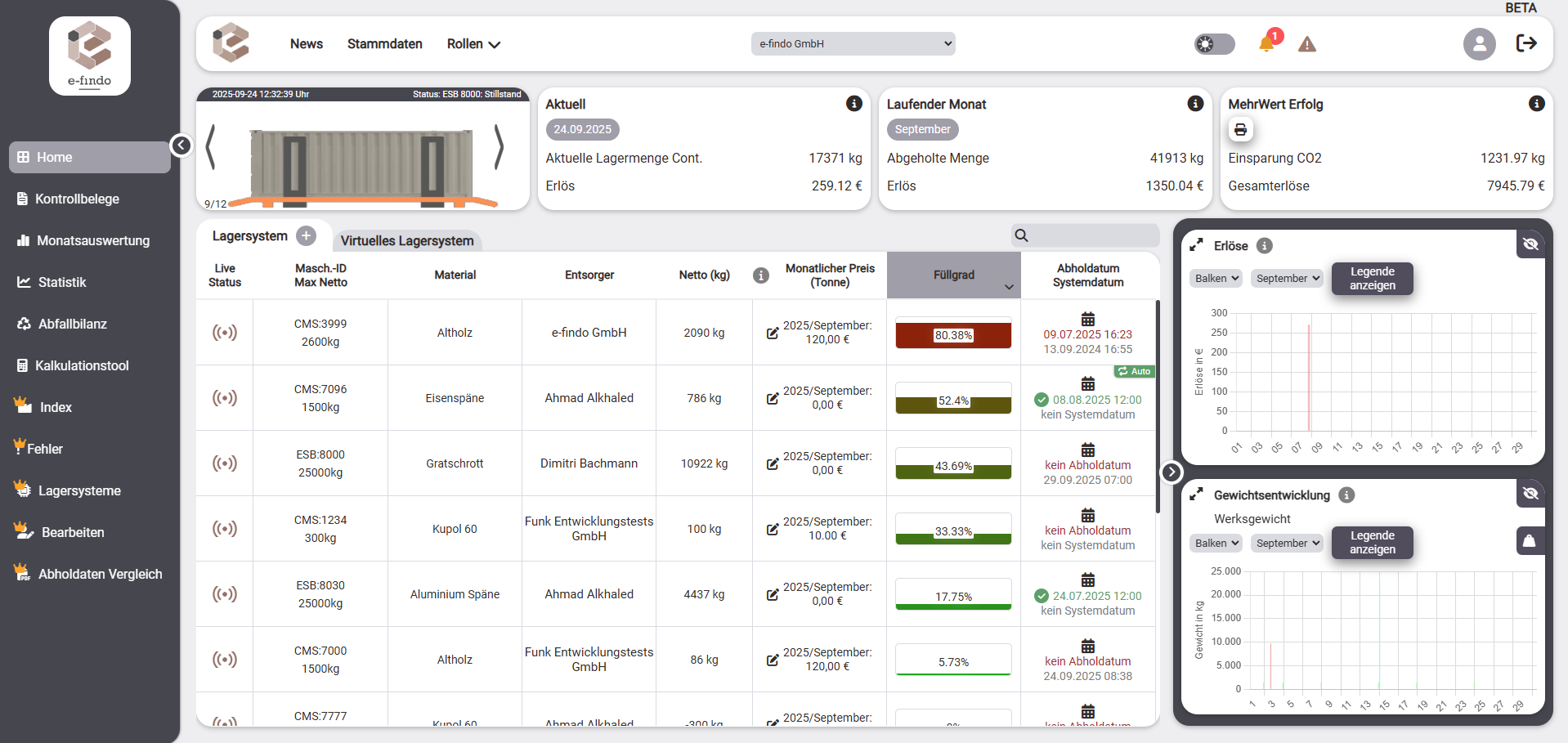Open the e-findo GmbH company selector

[x=853, y=43]
